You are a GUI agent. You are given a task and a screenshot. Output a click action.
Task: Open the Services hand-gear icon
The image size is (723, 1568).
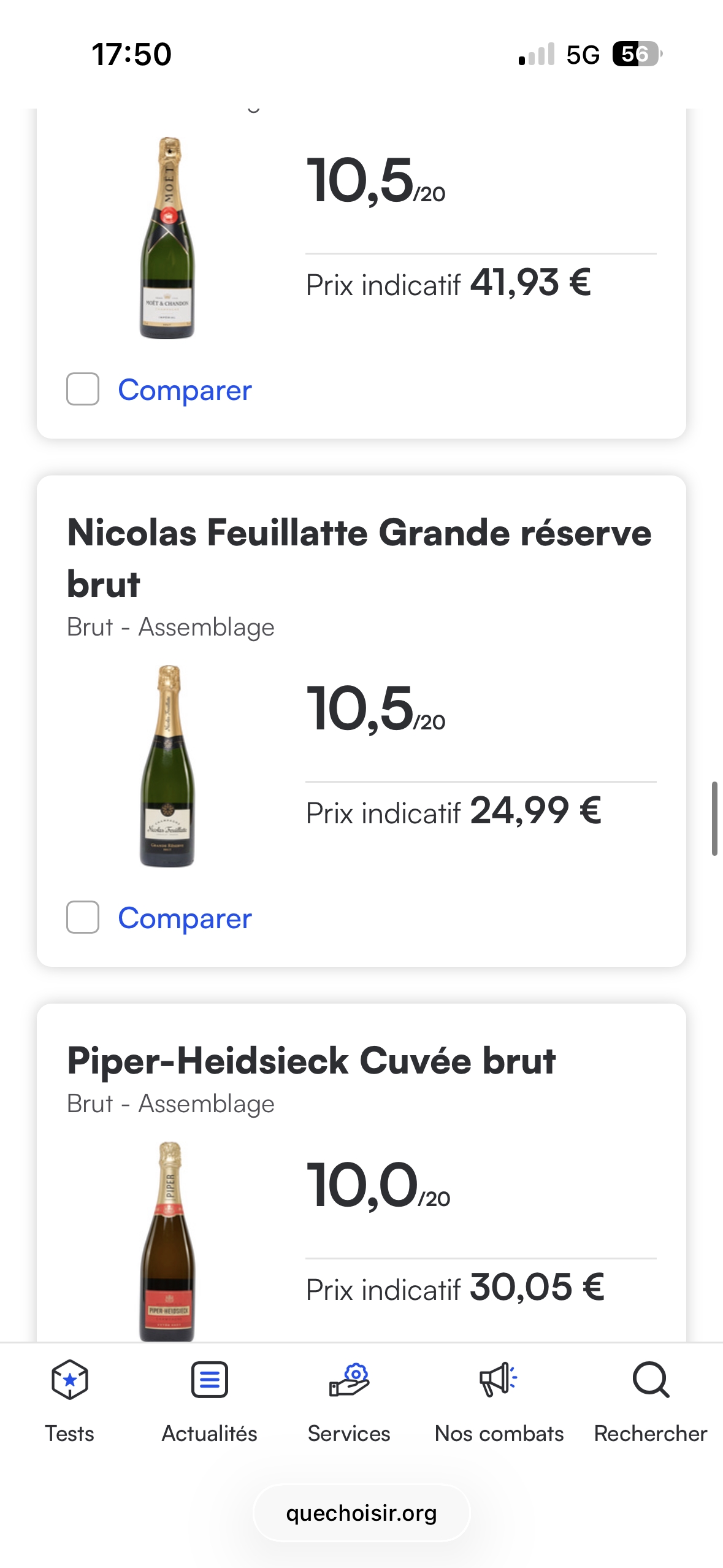point(349,1380)
